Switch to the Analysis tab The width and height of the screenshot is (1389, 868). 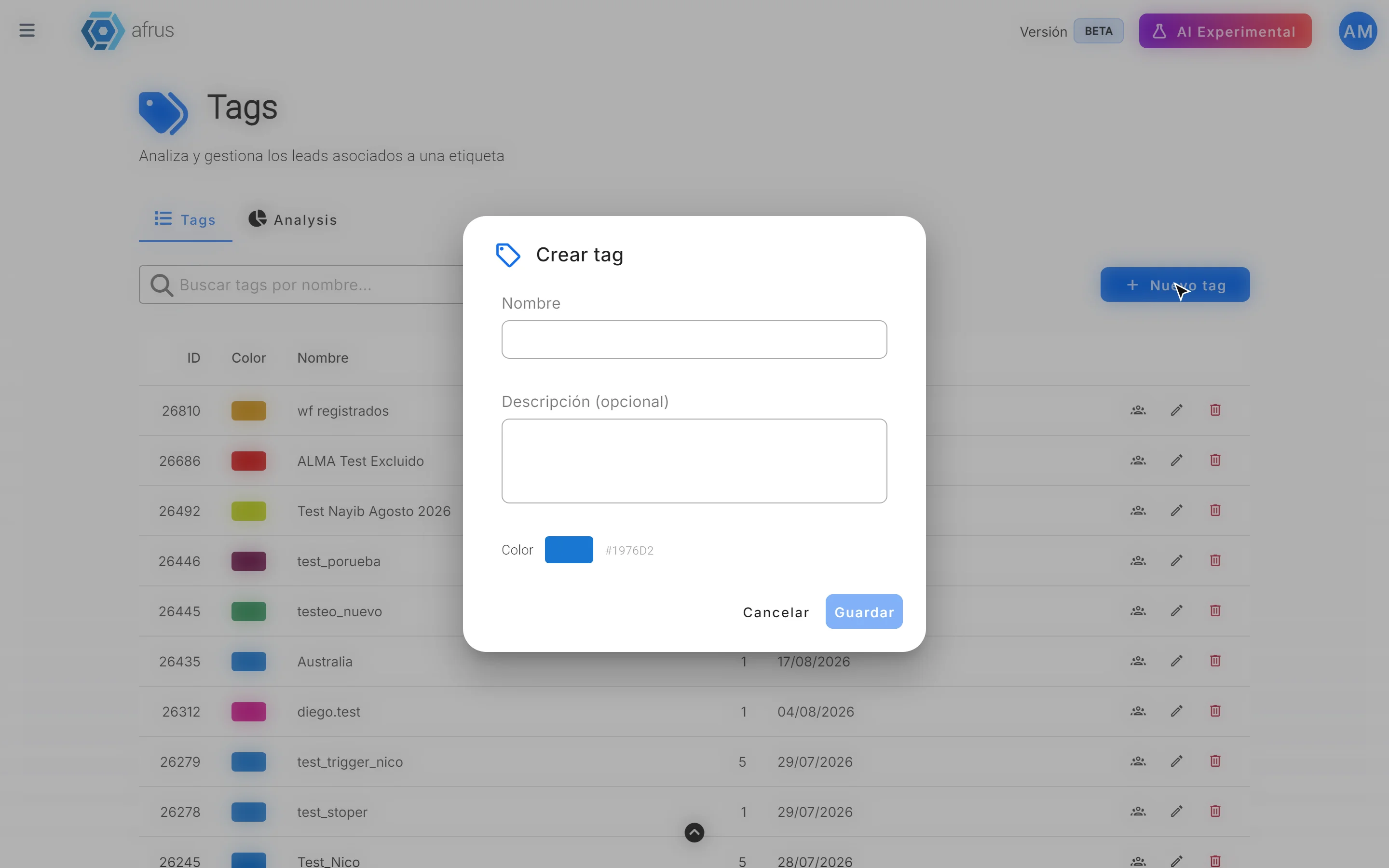(293, 220)
